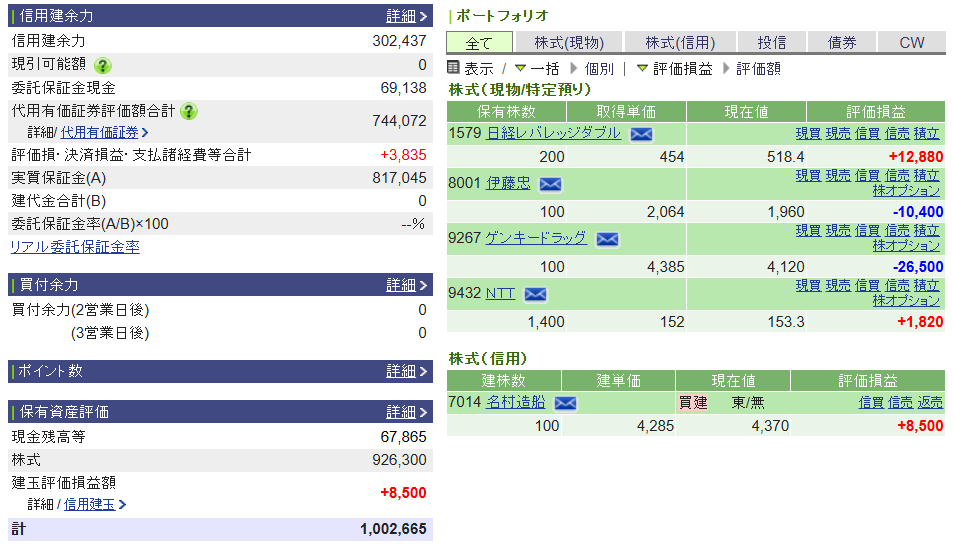
Task: Click help icon next to 現引可能額
Action: point(103,66)
